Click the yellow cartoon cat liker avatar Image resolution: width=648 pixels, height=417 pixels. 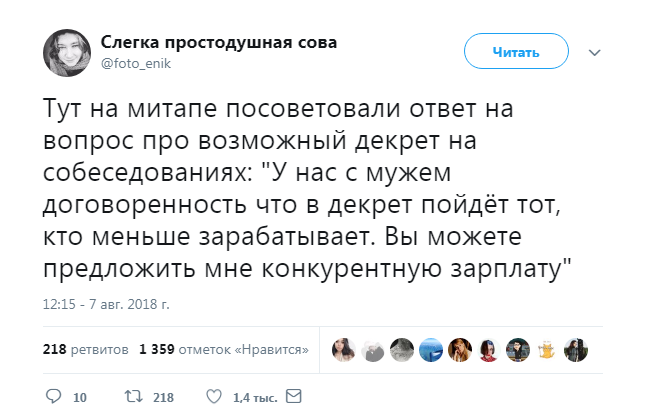click(x=546, y=349)
